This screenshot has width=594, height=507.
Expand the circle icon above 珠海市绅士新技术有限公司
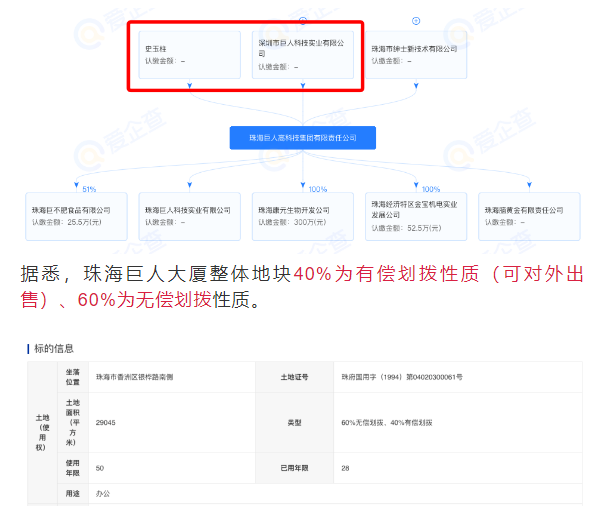point(416,21)
